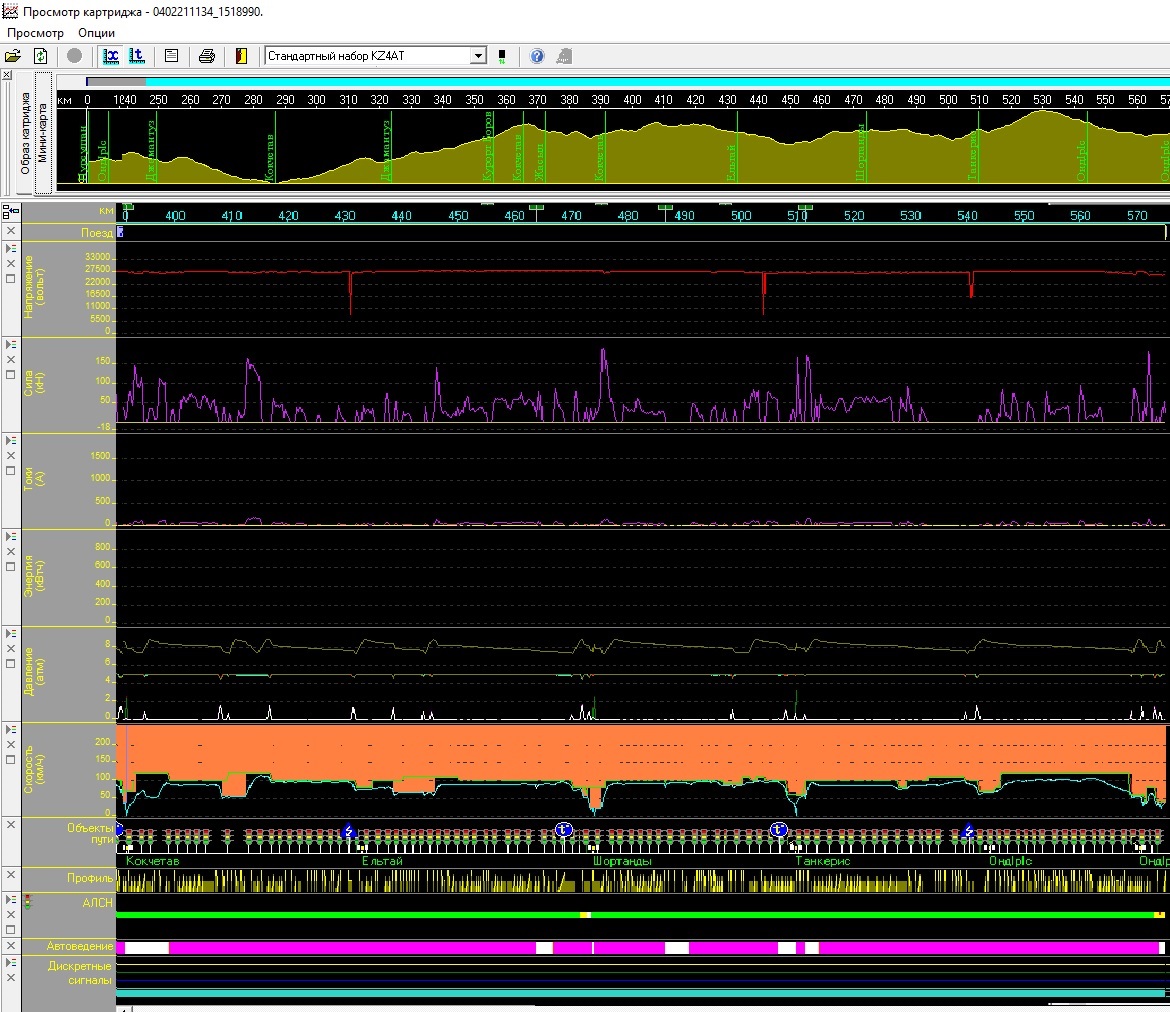The width and height of the screenshot is (1170, 1012).
Task: Toggle the checkbox in Скорость panel
Action: coord(10,759)
